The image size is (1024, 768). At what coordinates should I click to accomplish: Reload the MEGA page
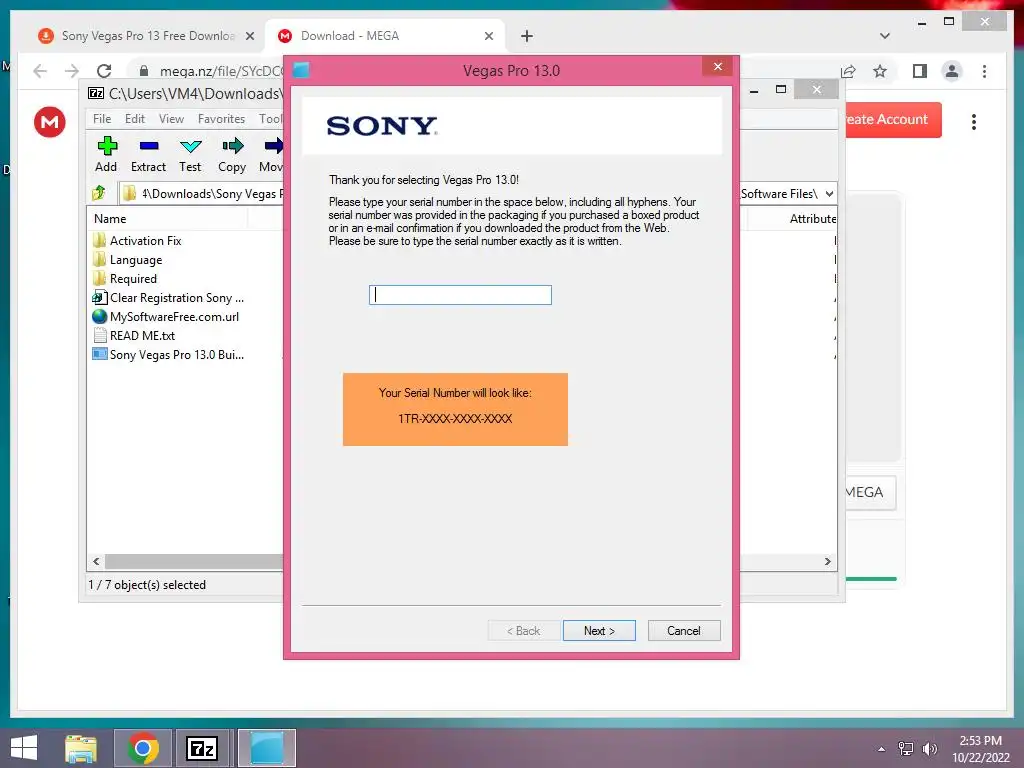pyautogui.click(x=104, y=71)
